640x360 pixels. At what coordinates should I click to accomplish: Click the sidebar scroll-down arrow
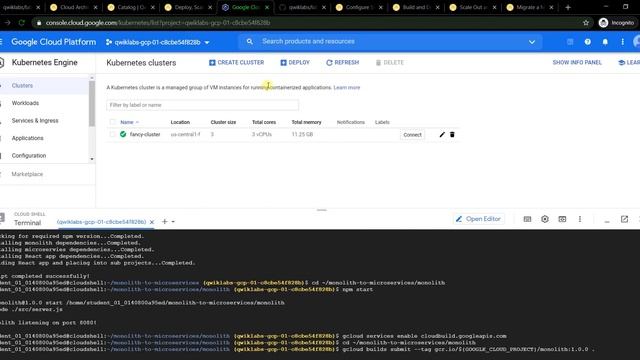click(92, 159)
